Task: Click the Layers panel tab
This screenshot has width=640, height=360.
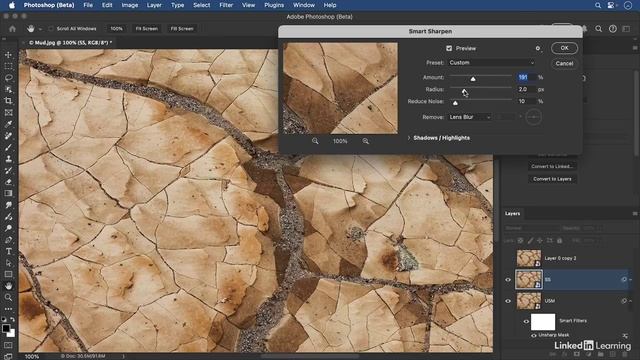Action: click(x=512, y=213)
